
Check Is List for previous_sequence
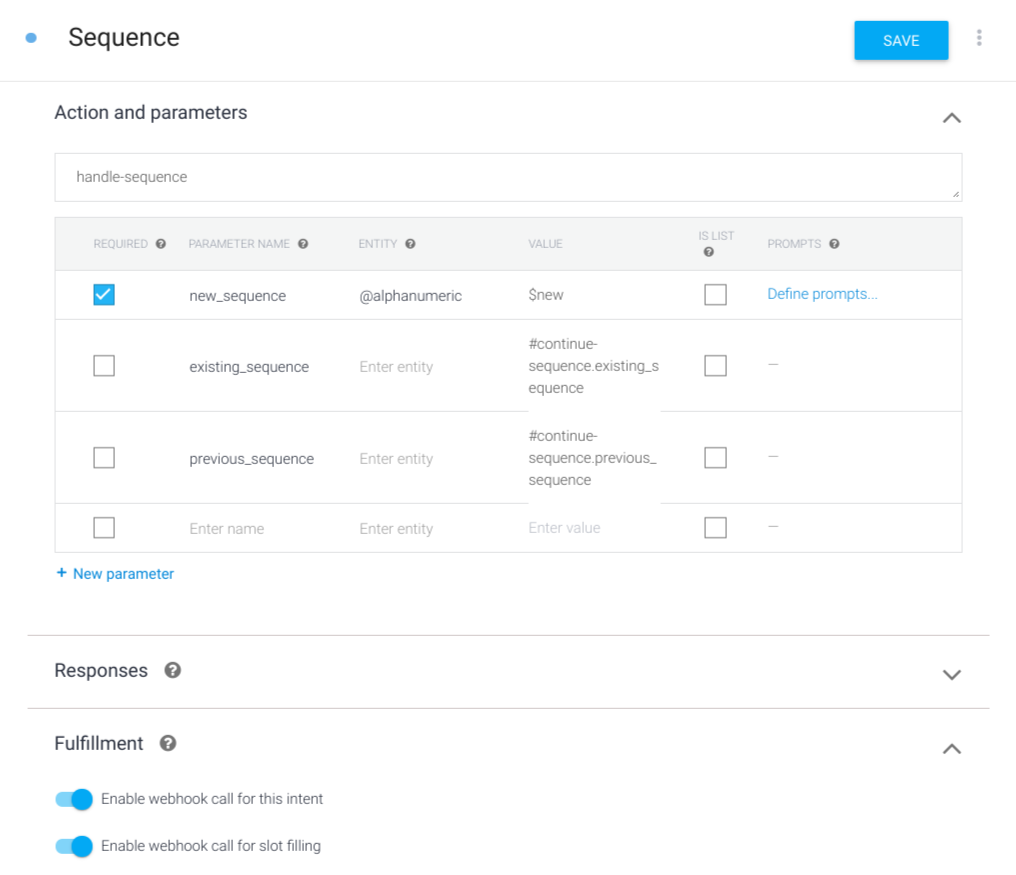pos(715,458)
